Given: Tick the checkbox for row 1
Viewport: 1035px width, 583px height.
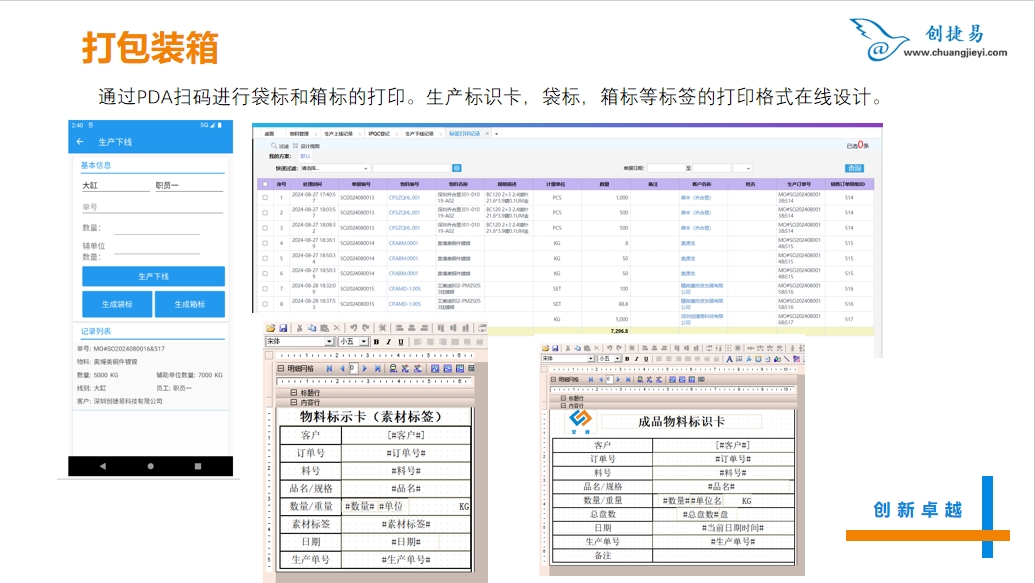Looking at the screenshot, I should [x=264, y=197].
